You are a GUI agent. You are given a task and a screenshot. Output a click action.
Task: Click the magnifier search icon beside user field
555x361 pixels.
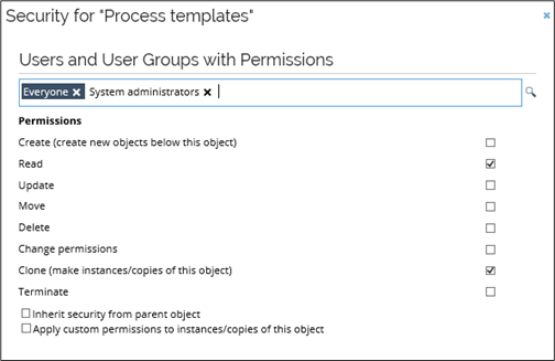[530, 92]
